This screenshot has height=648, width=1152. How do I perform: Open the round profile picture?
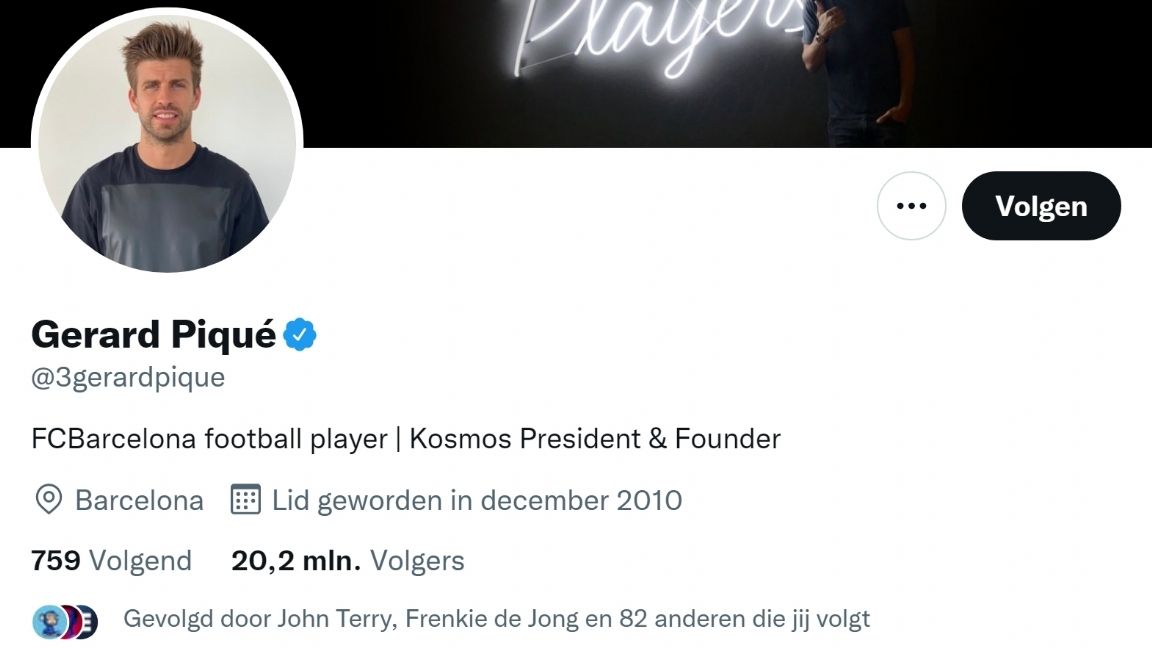167,140
